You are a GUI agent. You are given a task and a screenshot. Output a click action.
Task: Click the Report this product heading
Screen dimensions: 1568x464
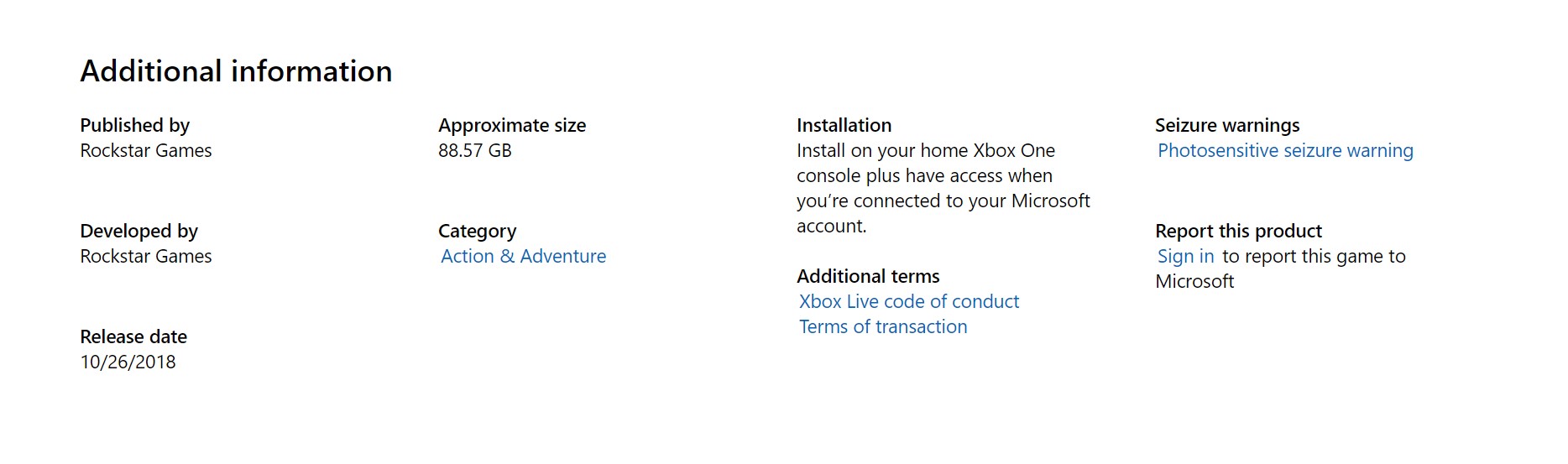click(x=1238, y=232)
